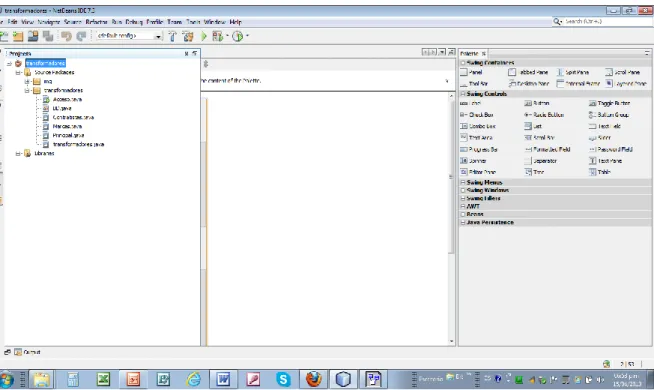Click the editor vertical scrollbar down arrow

(x=451, y=341)
